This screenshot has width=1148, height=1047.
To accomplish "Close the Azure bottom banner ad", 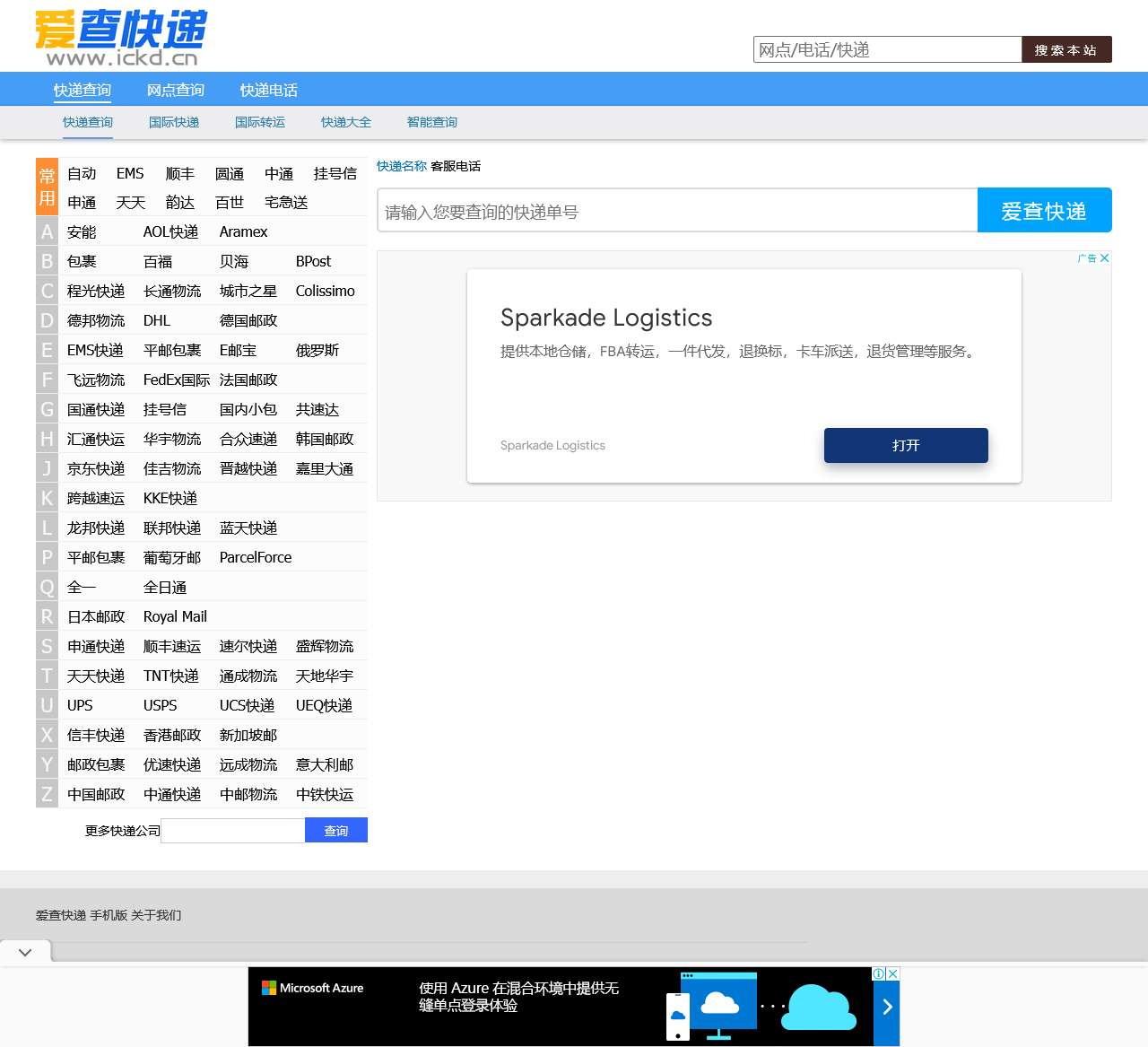I will coord(893,973).
